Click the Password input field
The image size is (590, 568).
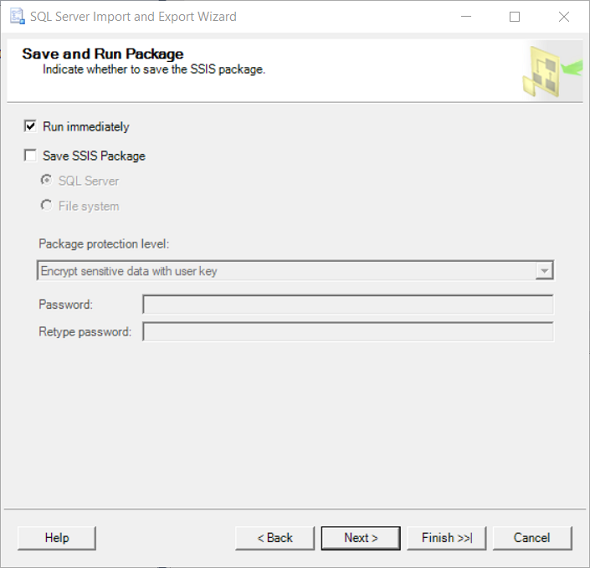pos(348,304)
